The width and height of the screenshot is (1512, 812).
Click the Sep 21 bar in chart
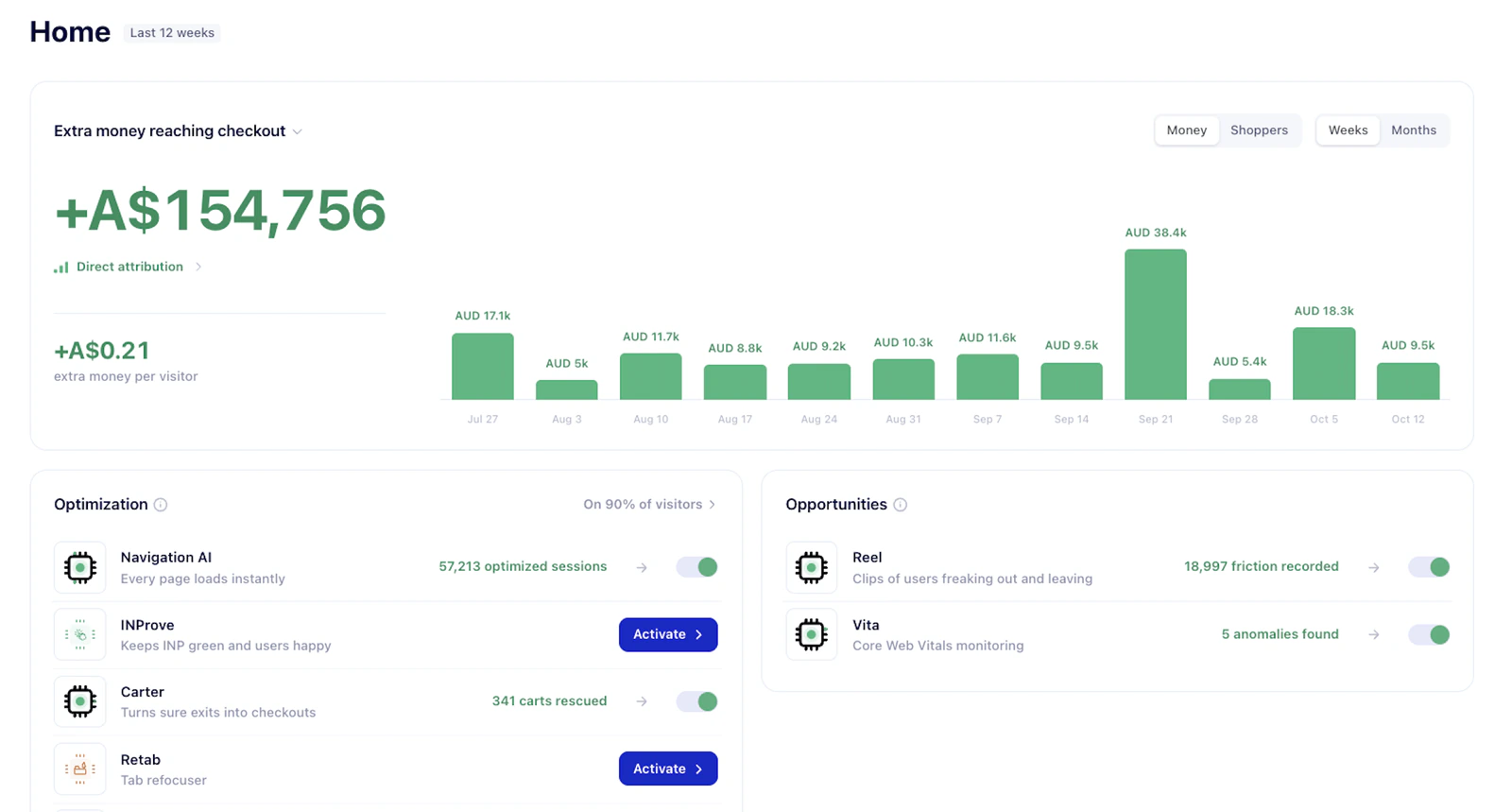point(1156,324)
